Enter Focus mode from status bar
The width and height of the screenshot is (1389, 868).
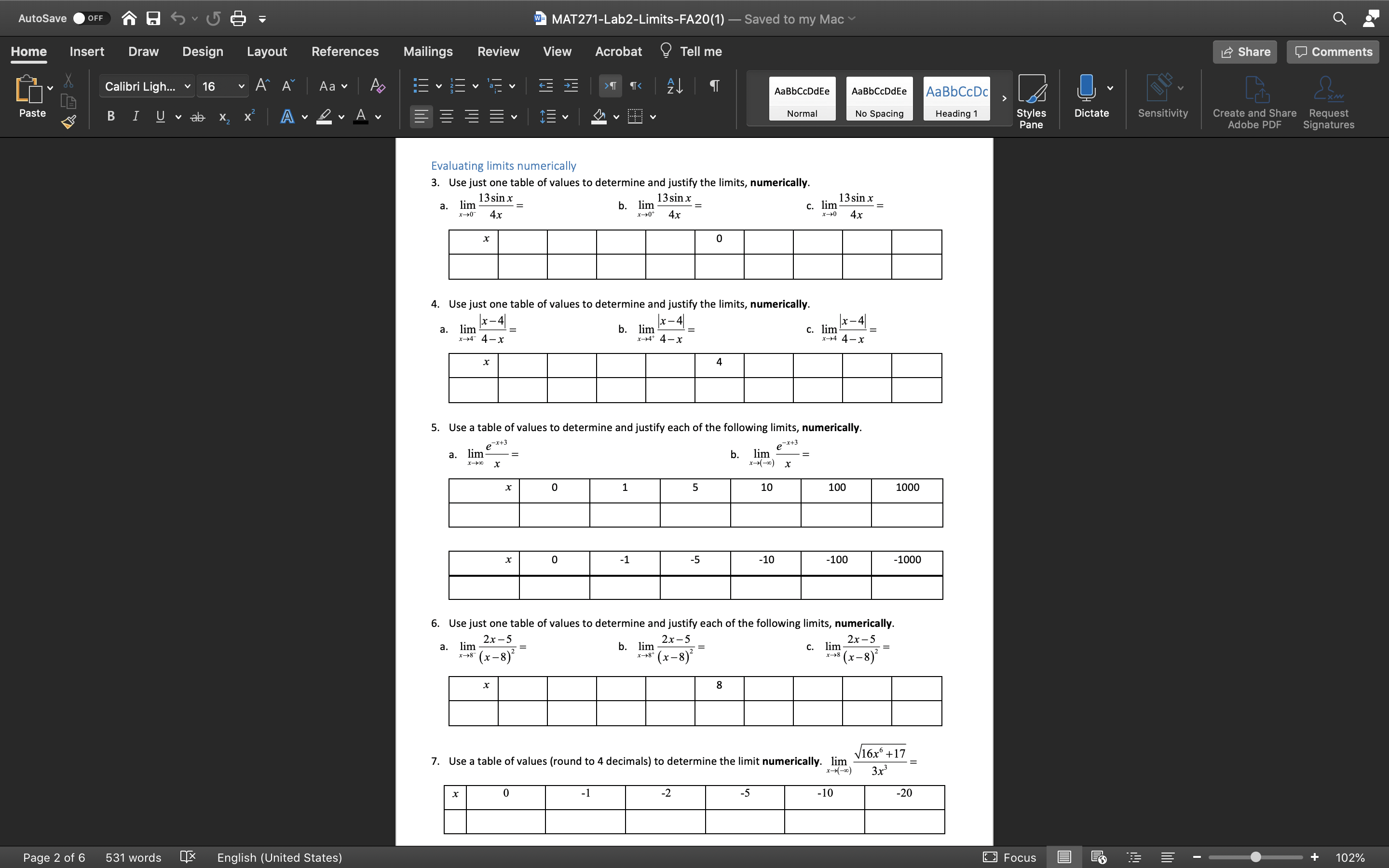point(1009,857)
